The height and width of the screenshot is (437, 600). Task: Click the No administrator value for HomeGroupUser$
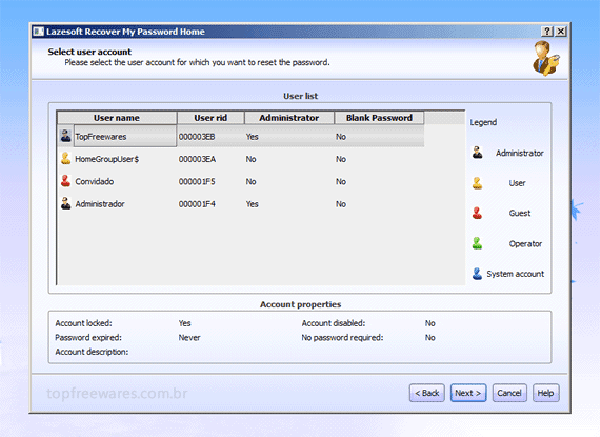tap(251, 159)
